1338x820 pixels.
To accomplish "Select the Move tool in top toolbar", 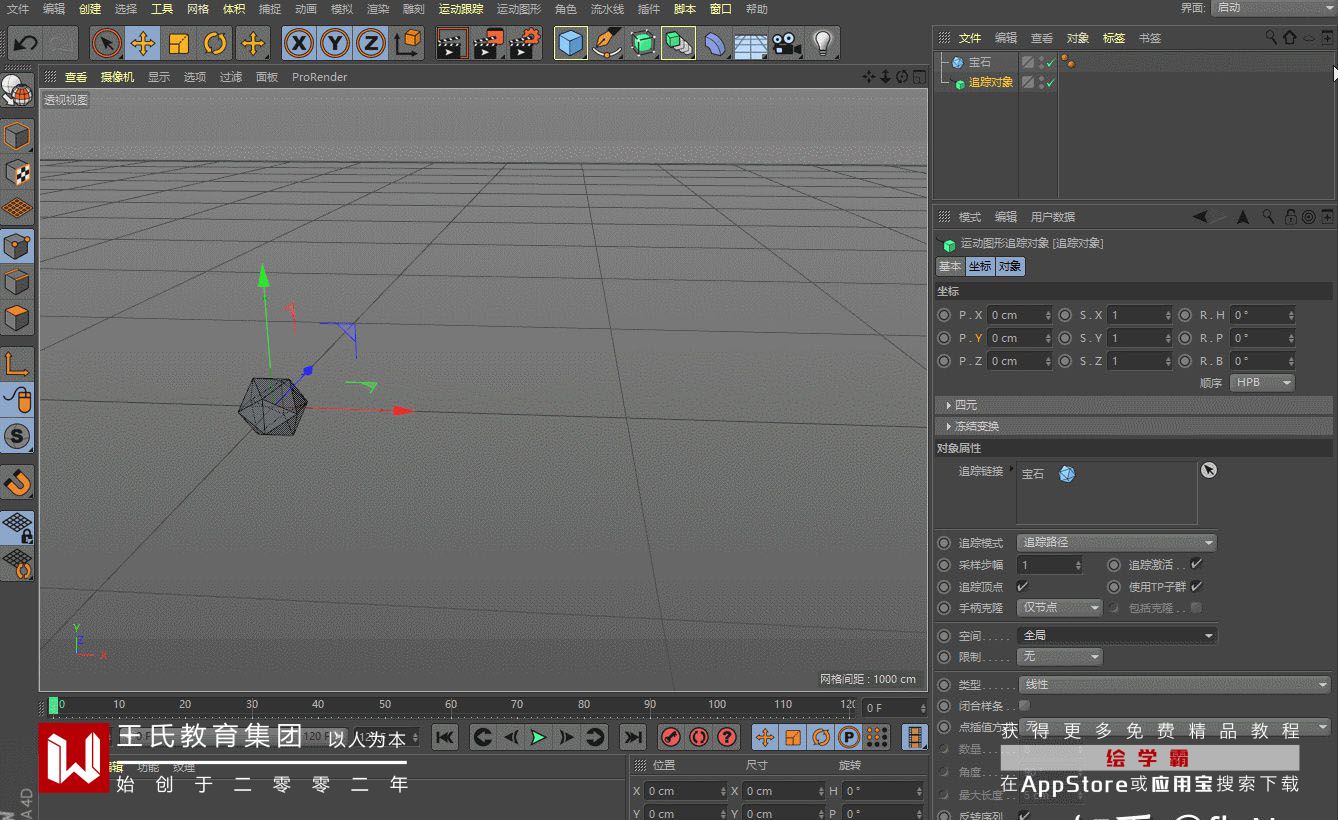I will [143, 44].
